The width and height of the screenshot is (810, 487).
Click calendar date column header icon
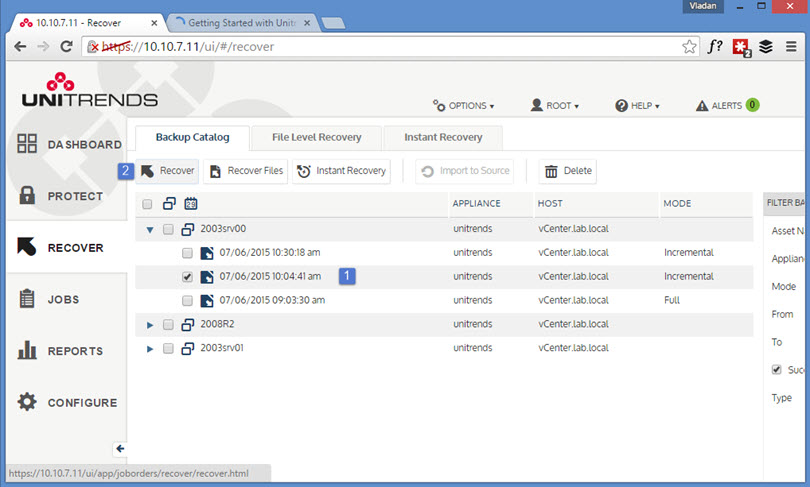[x=191, y=203]
